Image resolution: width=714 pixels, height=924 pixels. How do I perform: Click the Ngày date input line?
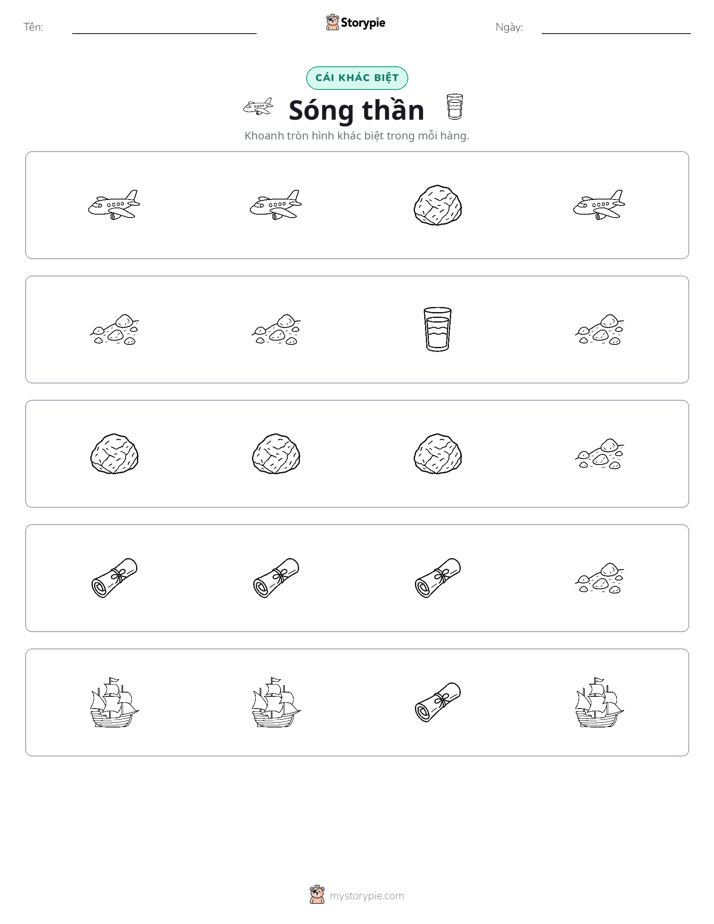(x=616, y=28)
